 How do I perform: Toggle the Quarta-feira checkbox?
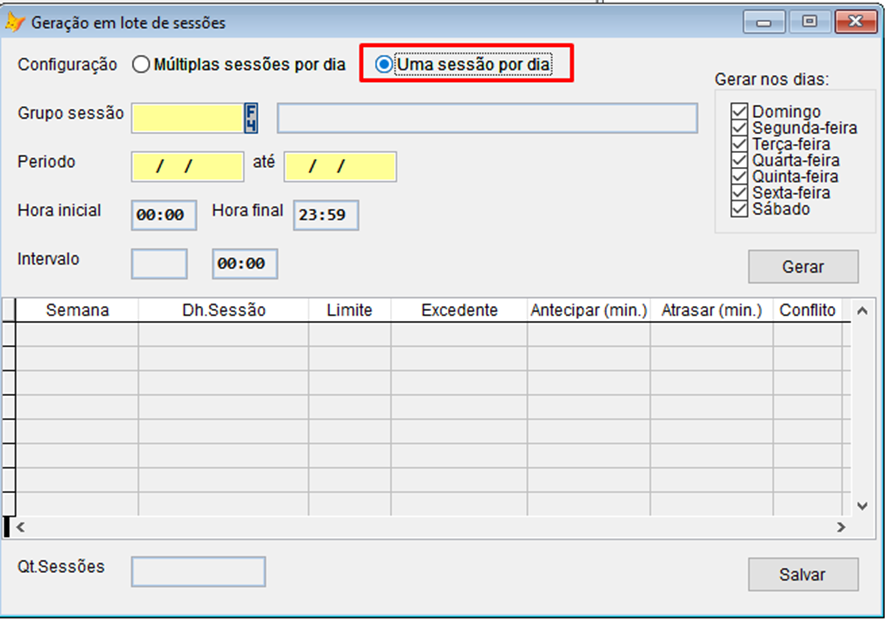(739, 160)
